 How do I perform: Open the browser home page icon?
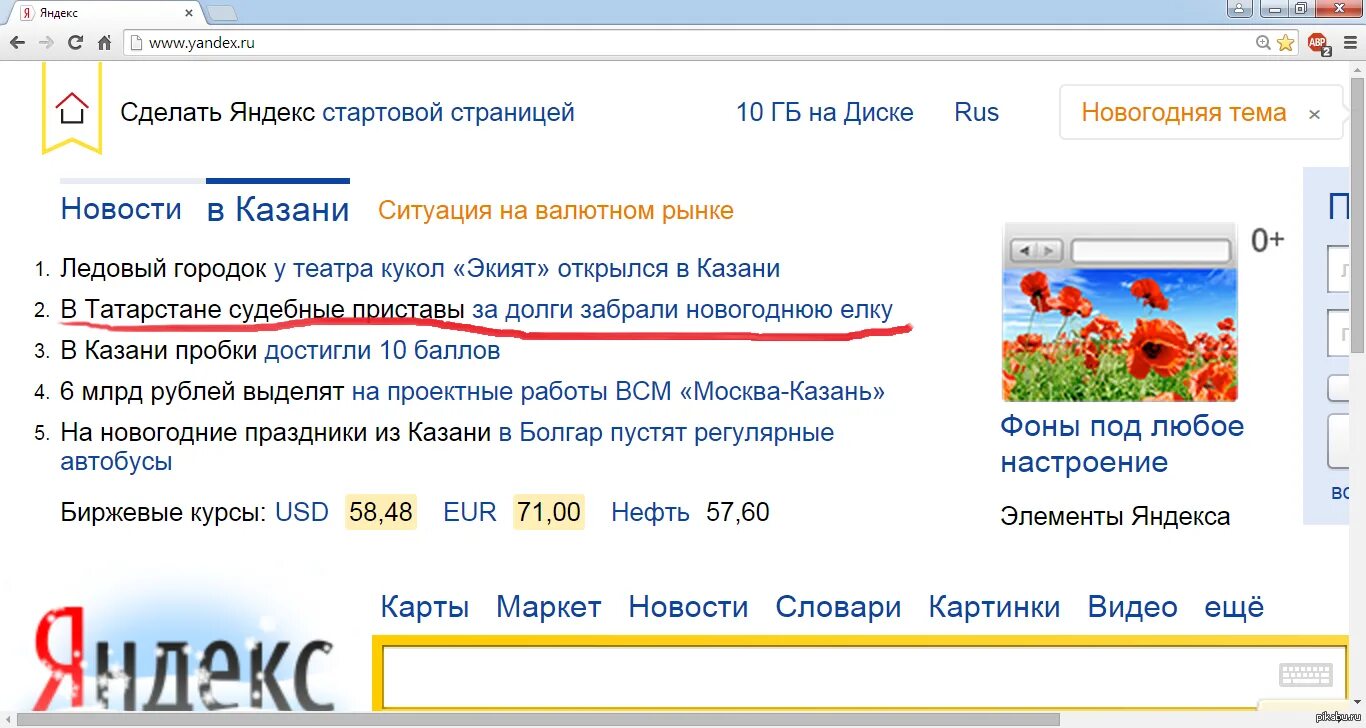click(x=104, y=43)
